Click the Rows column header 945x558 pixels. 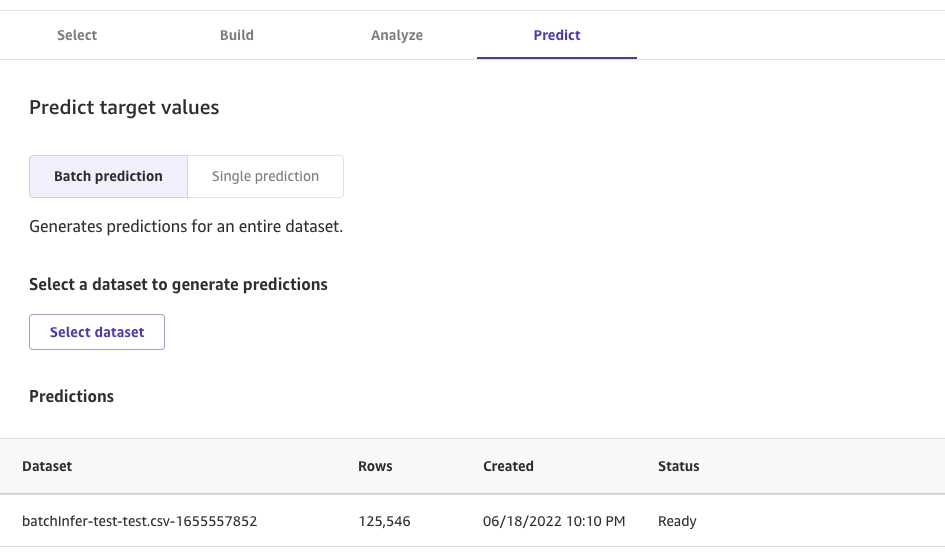tap(375, 466)
